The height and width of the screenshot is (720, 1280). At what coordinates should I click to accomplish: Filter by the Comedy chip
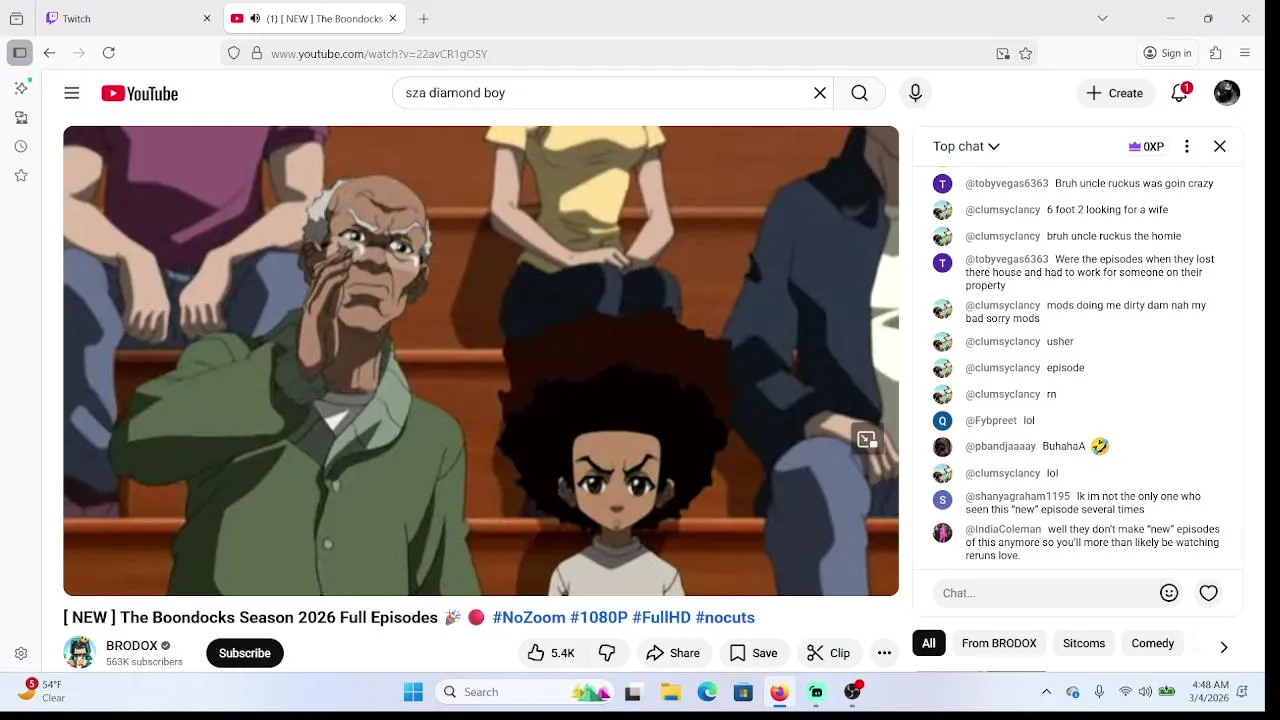(1153, 643)
